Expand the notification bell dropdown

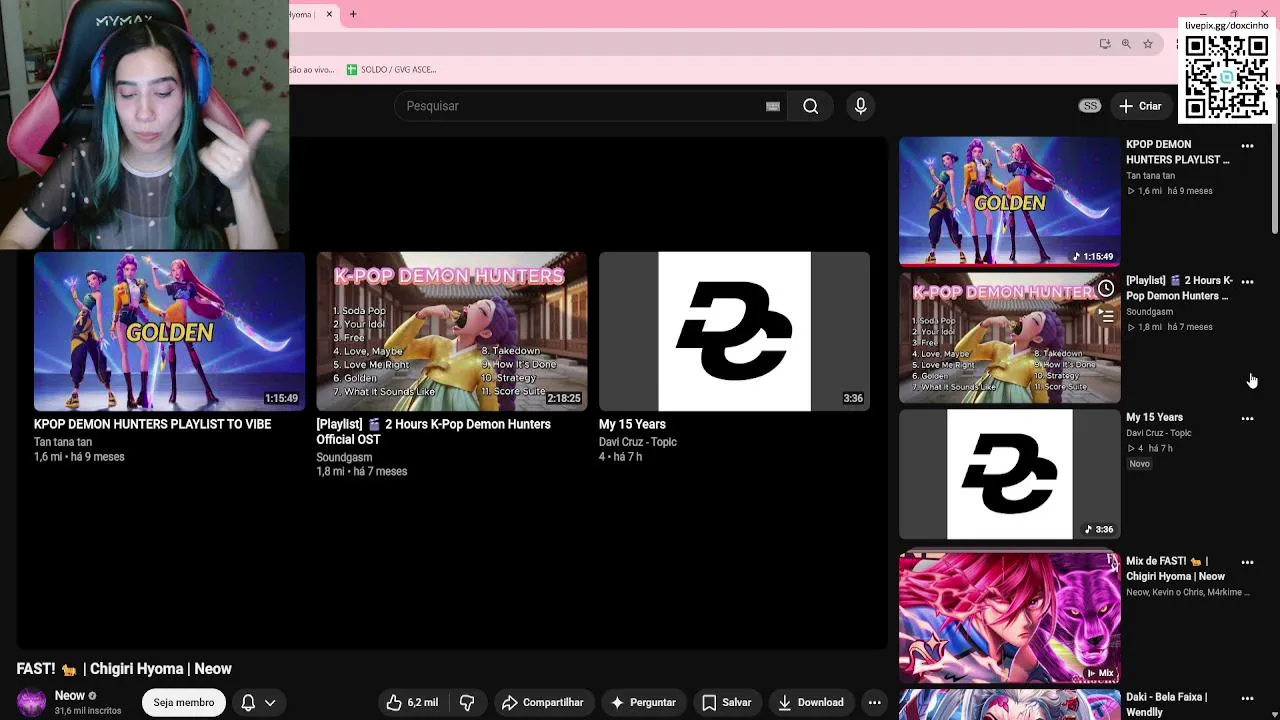tap(258, 702)
